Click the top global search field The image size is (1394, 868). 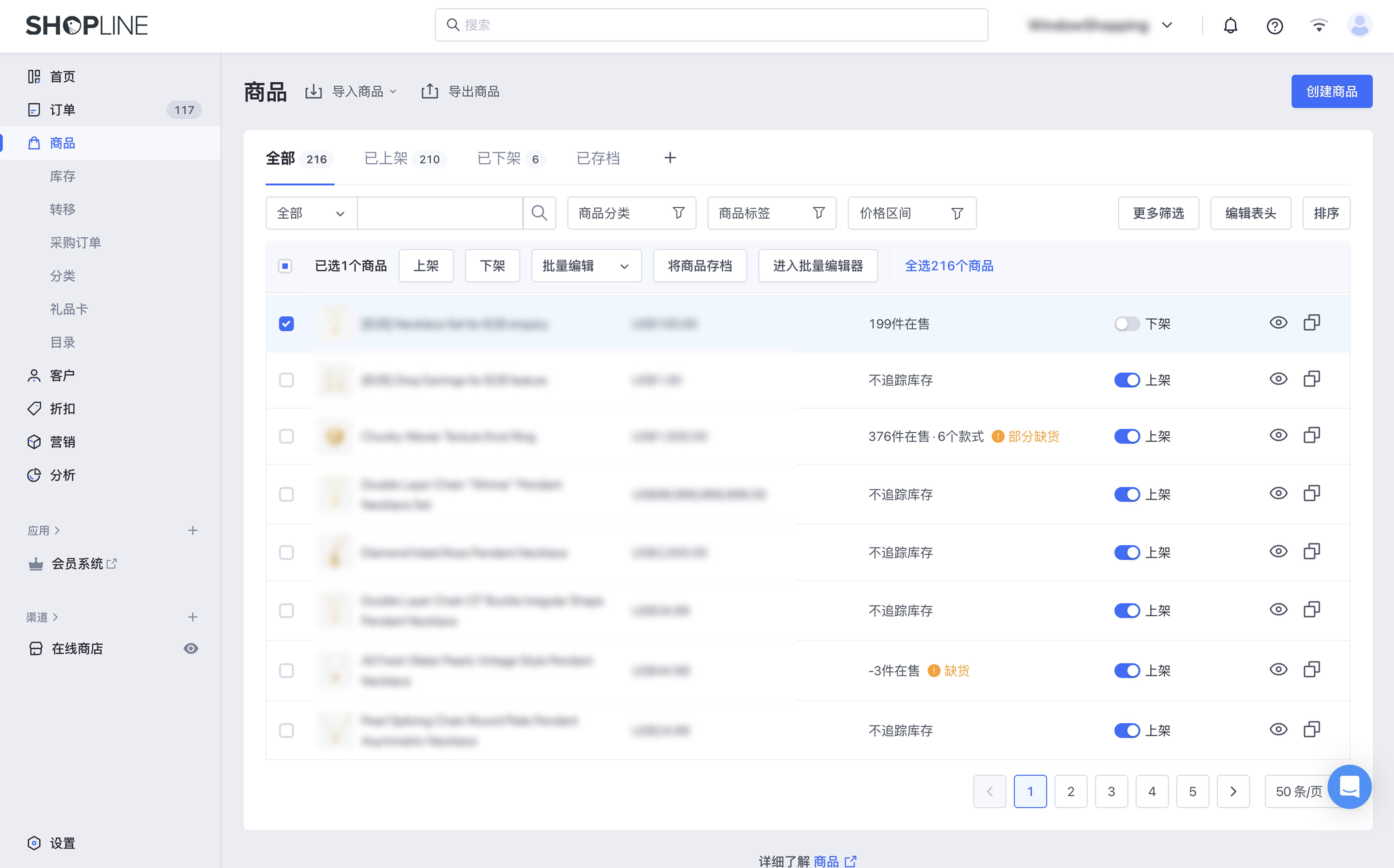(x=711, y=25)
